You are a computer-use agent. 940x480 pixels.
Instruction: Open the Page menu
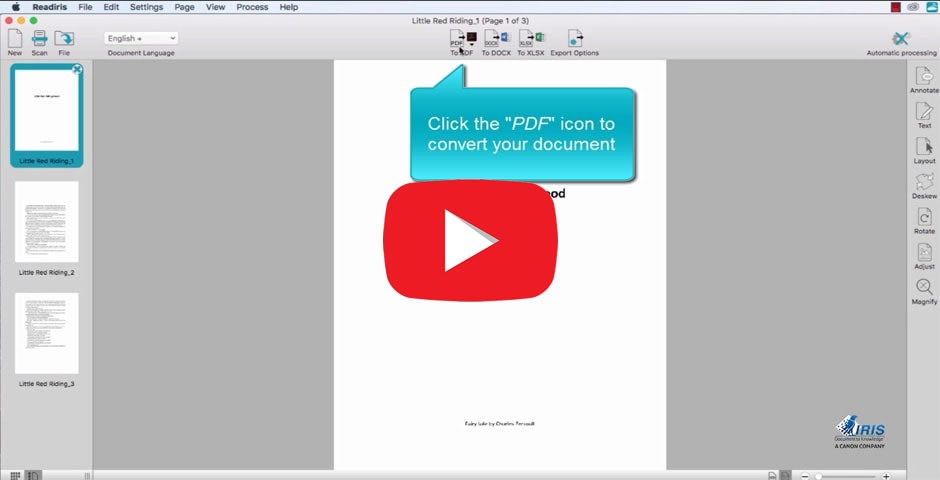[x=184, y=7]
